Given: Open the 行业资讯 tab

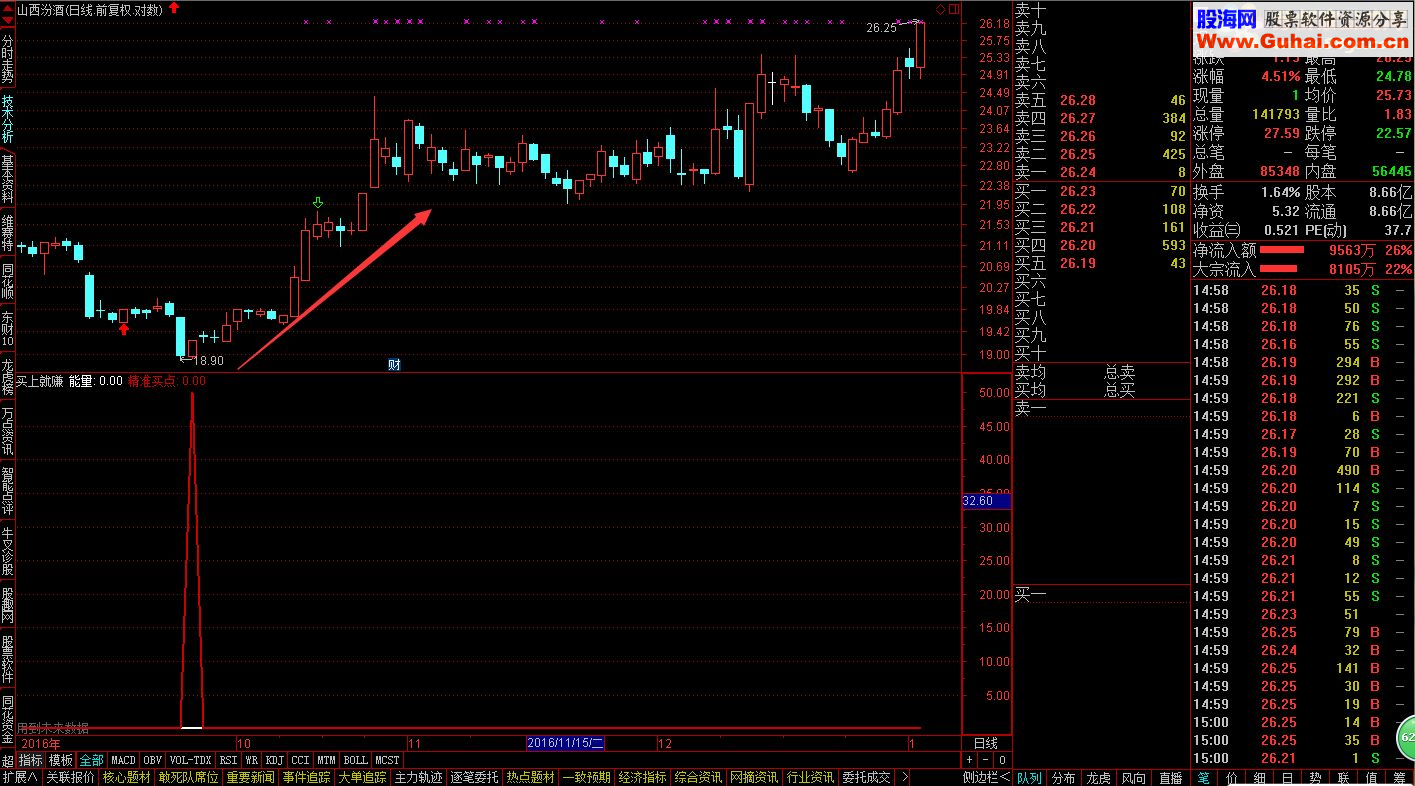Looking at the screenshot, I should coord(810,778).
